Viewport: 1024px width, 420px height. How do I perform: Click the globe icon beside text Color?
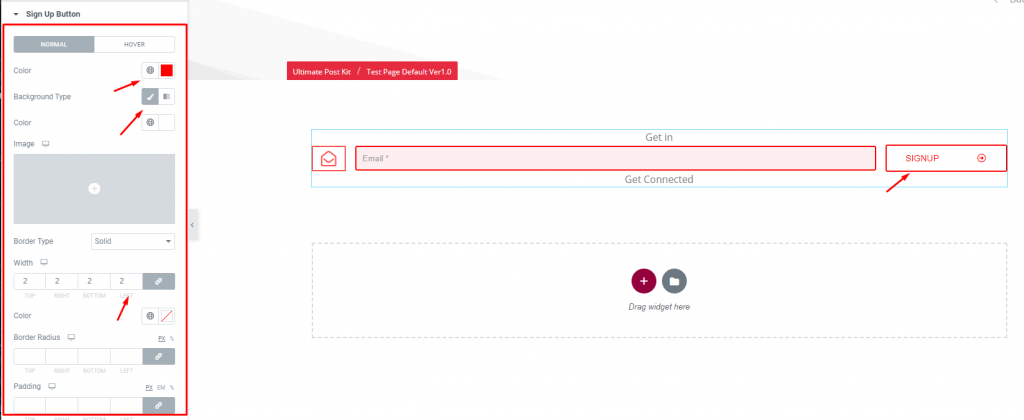tap(150, 70)
